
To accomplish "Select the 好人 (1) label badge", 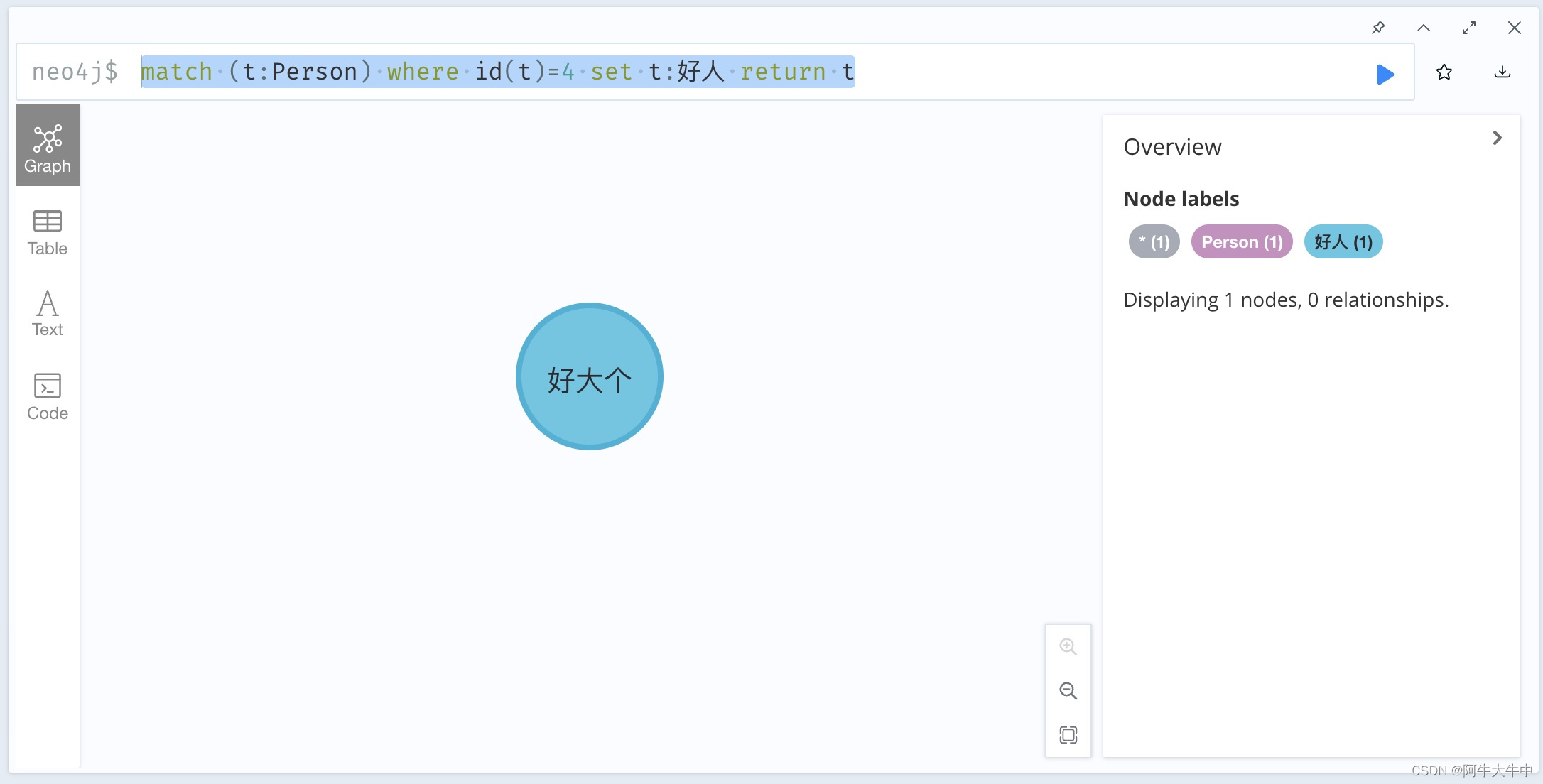I will coord(1343,242).
